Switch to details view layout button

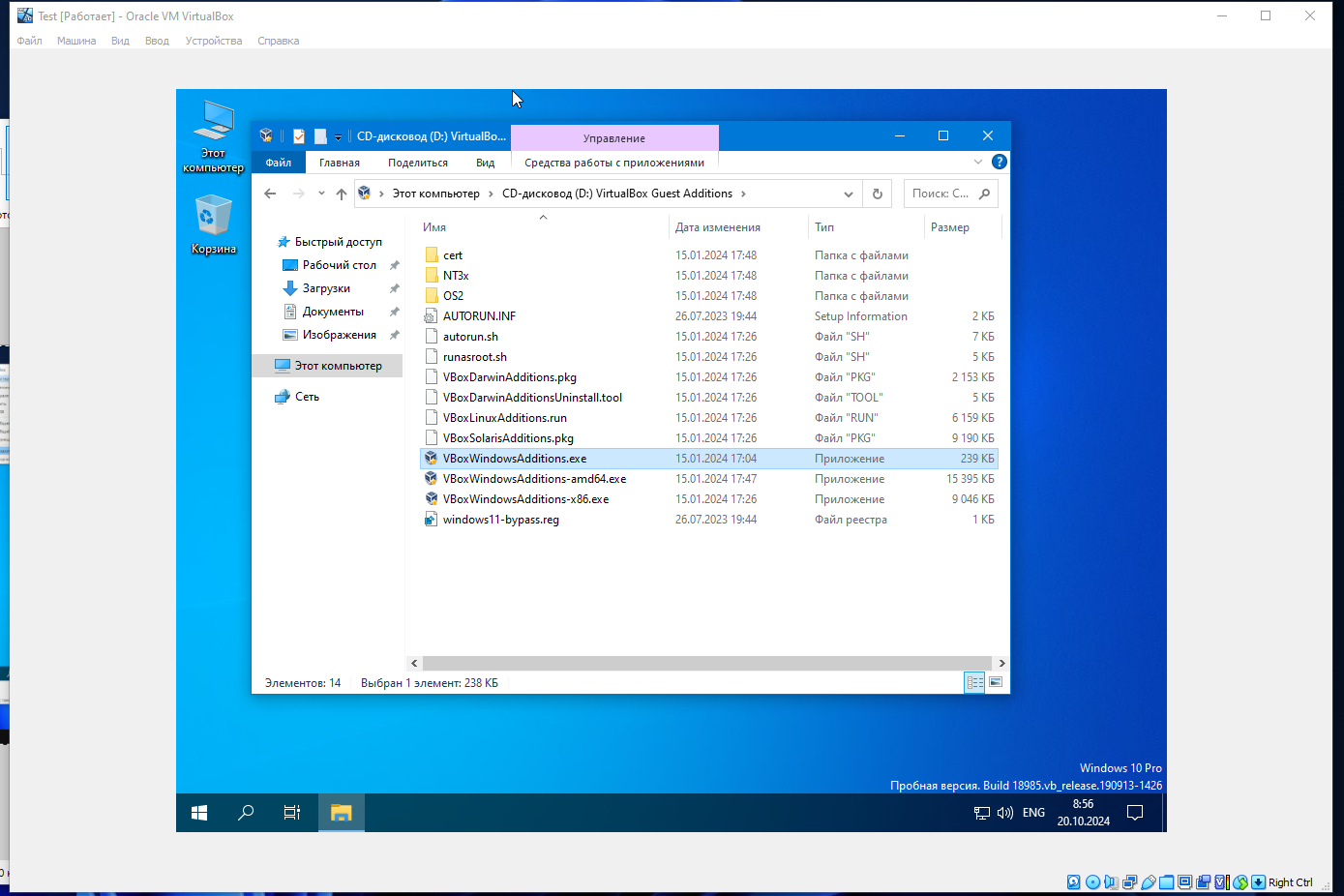[974, 682]
